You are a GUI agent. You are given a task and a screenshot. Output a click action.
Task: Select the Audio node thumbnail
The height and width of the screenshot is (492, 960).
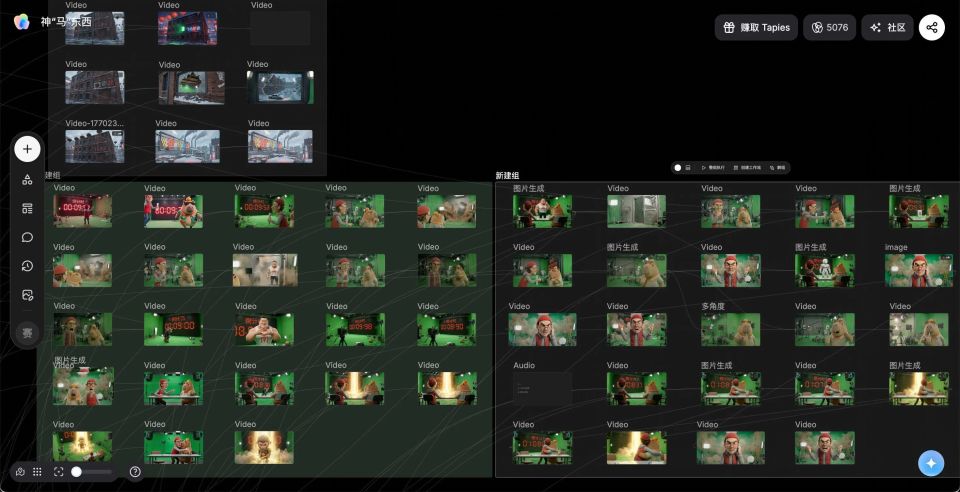coord(542,389)
